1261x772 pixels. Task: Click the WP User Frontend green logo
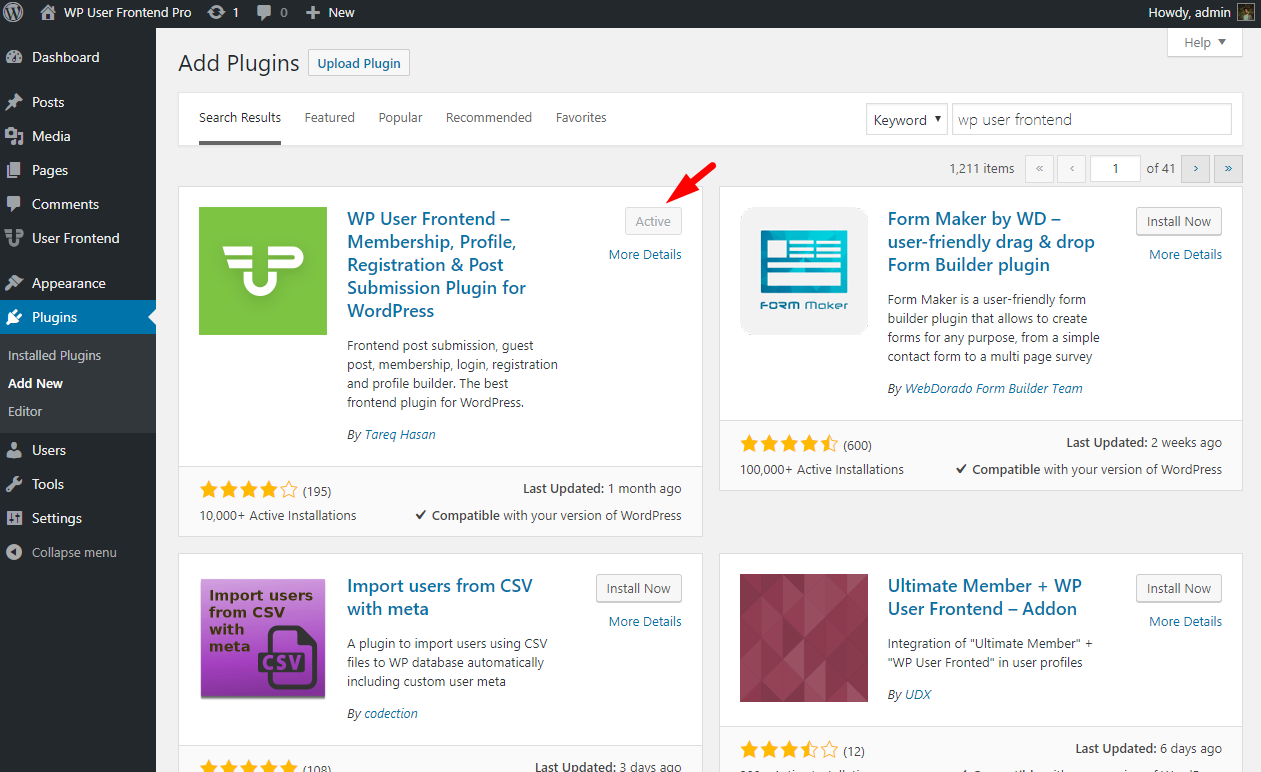click(263, 271)
